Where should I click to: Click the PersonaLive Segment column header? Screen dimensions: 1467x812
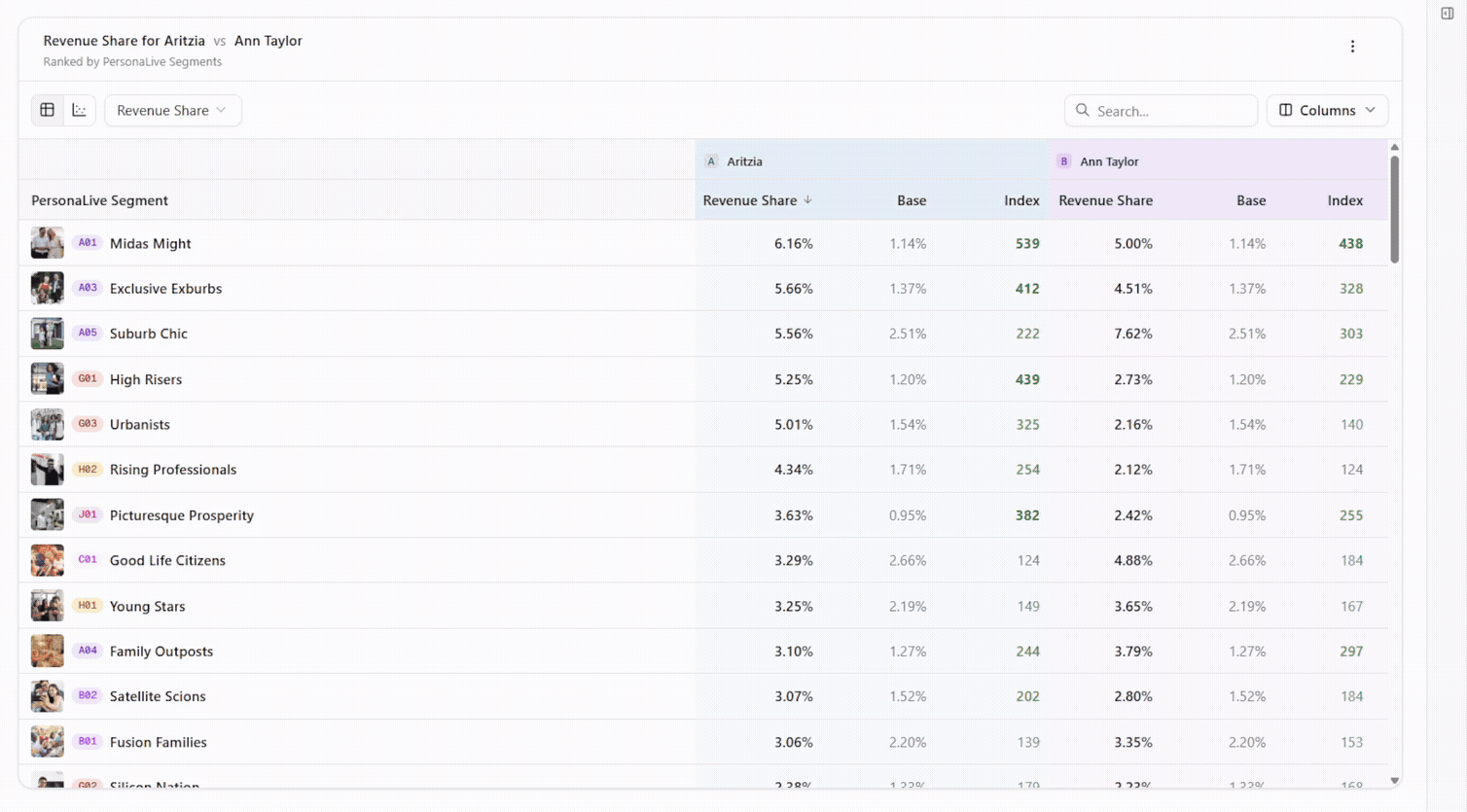99,200
